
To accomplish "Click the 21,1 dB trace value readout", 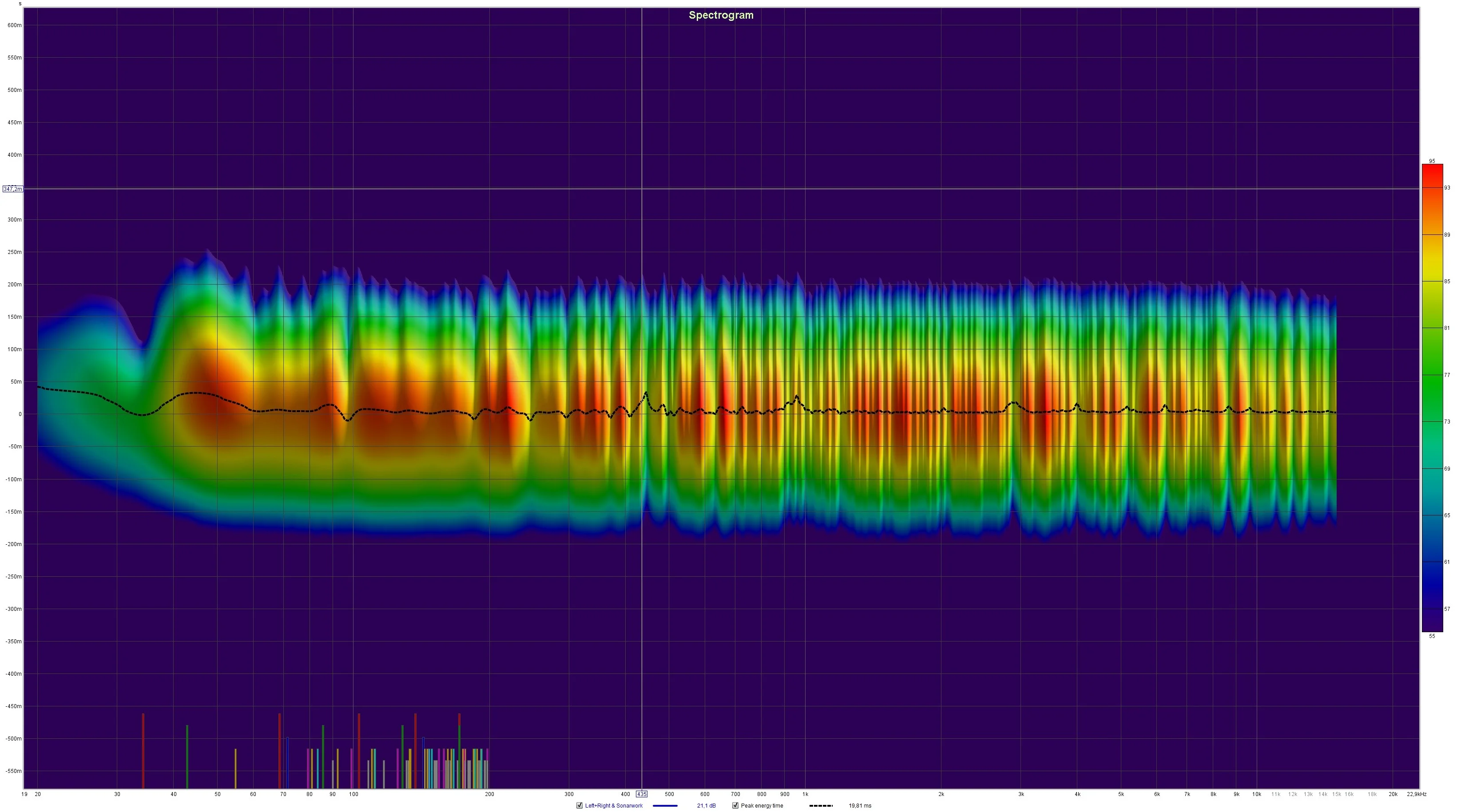I will 706,806.
